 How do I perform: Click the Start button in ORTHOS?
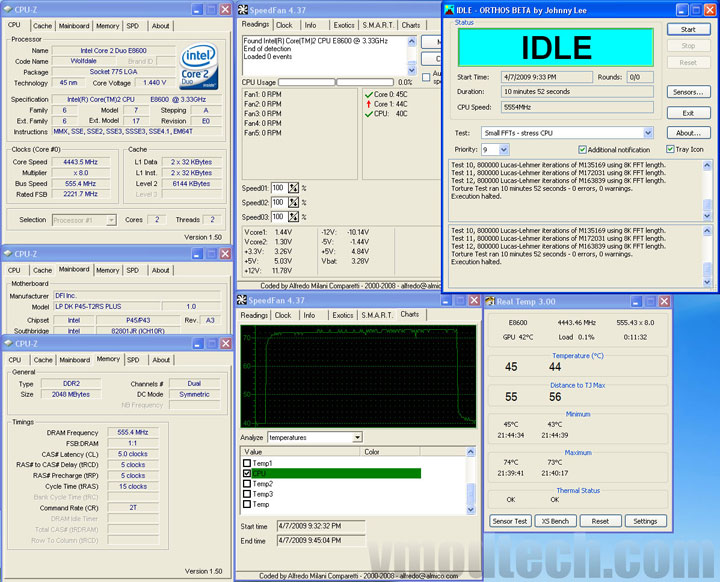point(688,29)
